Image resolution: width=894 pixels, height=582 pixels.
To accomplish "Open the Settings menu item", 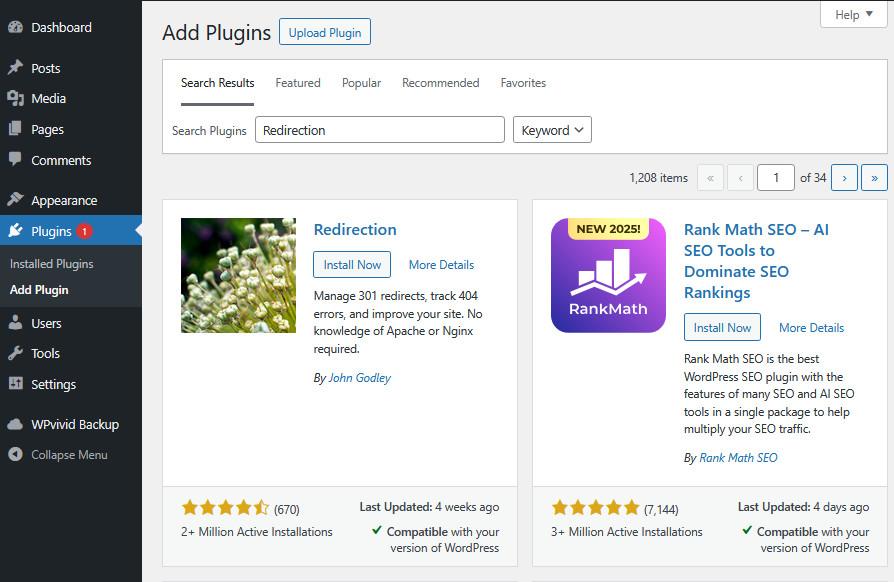I will (71, 384).
